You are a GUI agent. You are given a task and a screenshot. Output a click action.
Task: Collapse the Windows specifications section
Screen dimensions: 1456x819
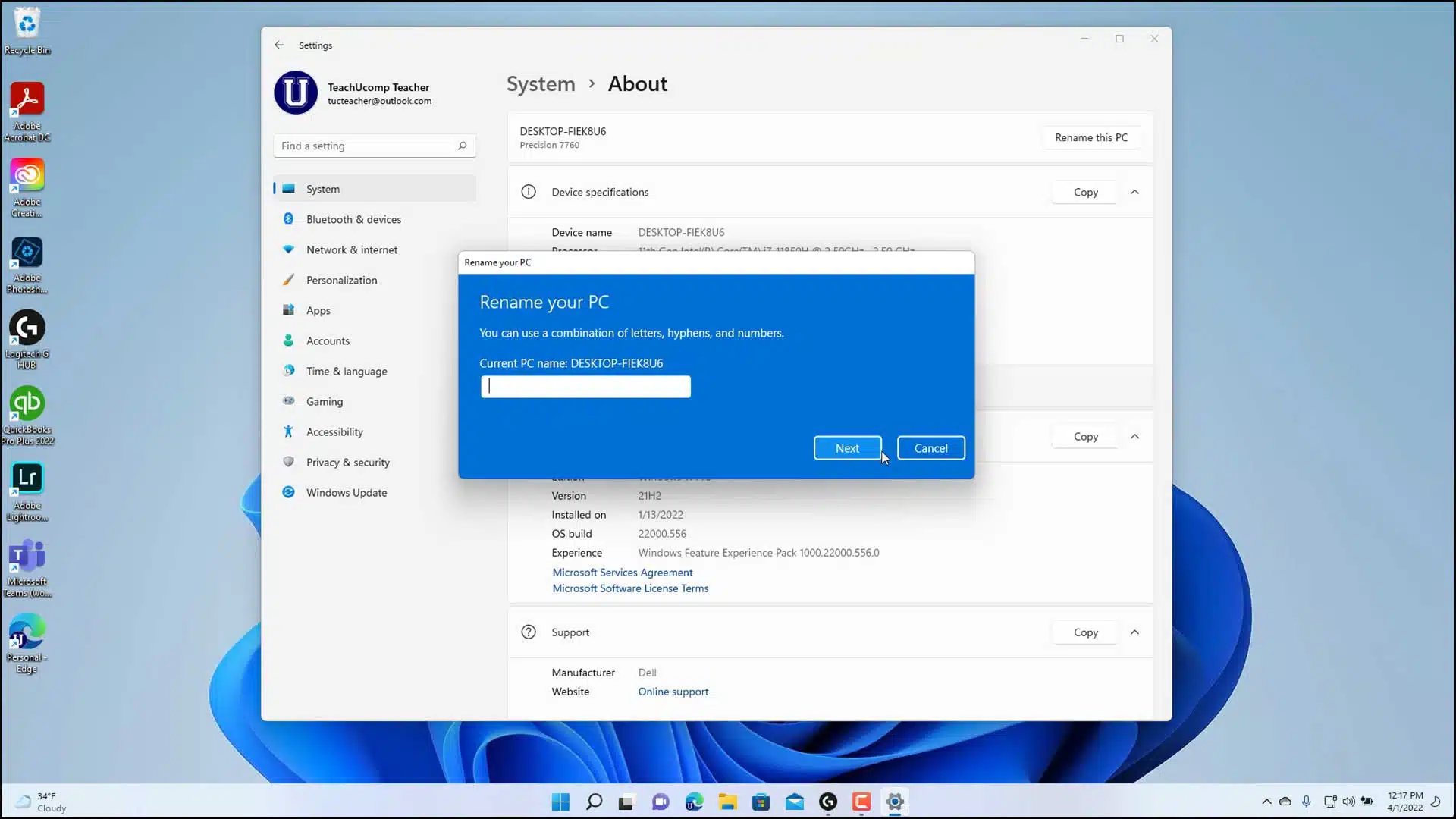(x=1135, y=436)
